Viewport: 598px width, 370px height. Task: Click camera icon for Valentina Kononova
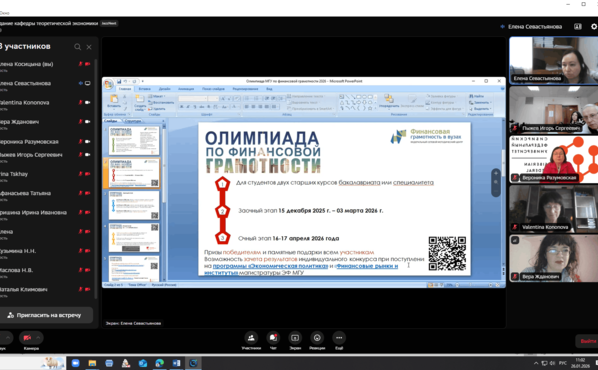[x=87, y=102]
